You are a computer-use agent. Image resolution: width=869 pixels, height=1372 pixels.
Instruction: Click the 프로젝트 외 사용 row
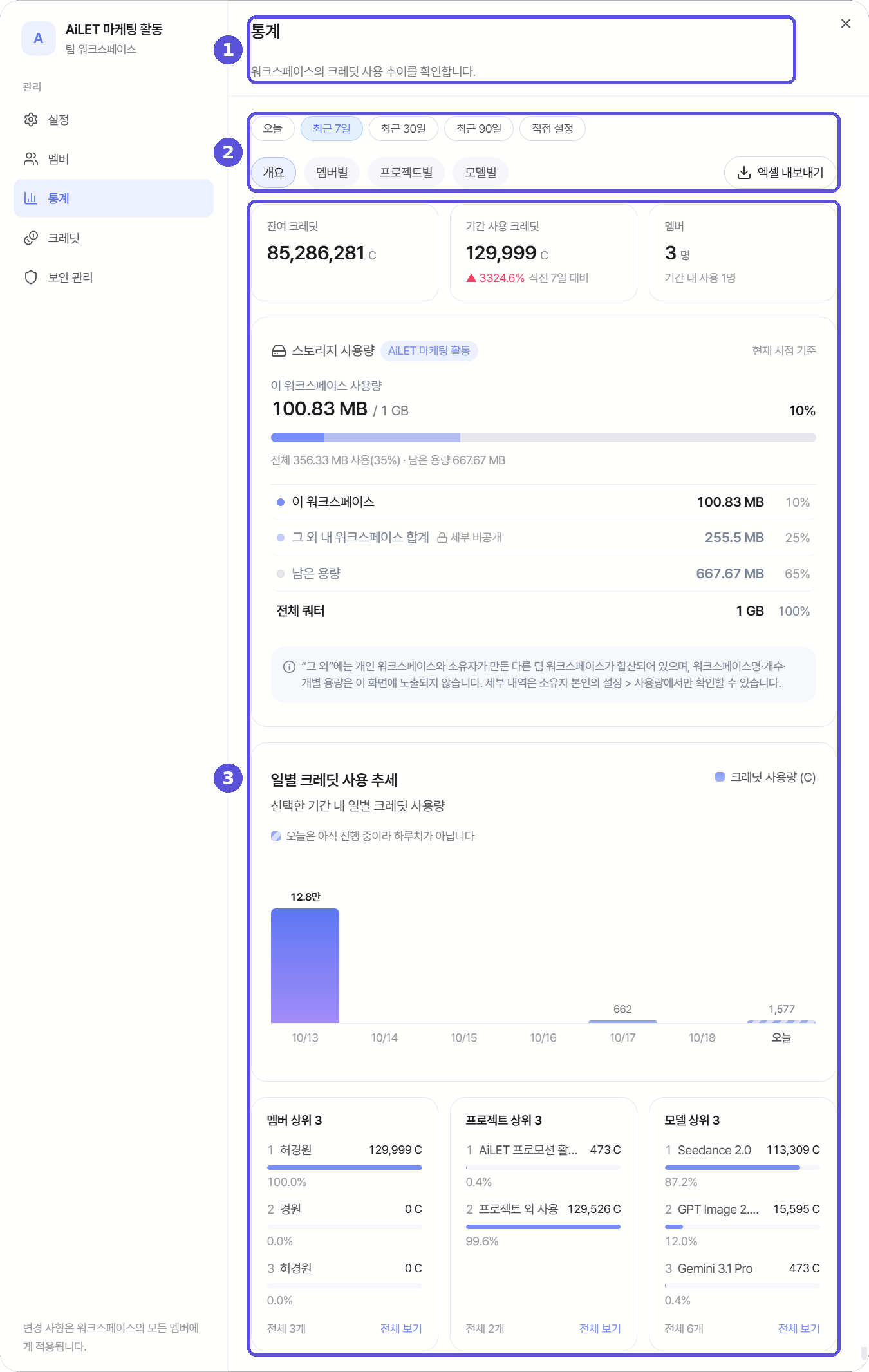point(543,1225)
